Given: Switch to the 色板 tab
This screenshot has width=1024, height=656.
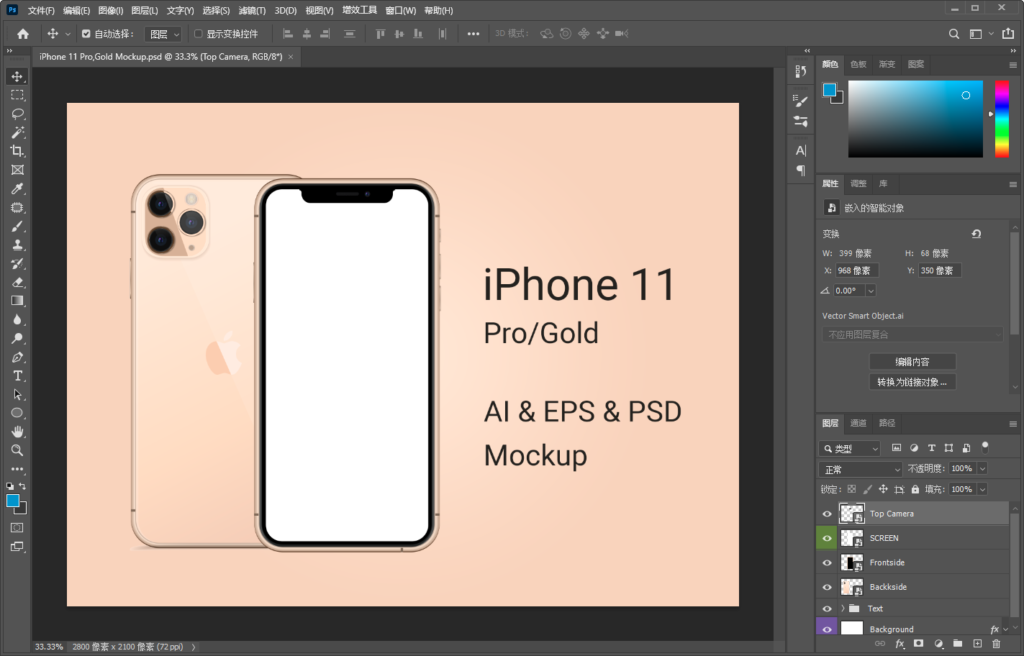Looking at the screenshot, I should [x=858, y=64].
